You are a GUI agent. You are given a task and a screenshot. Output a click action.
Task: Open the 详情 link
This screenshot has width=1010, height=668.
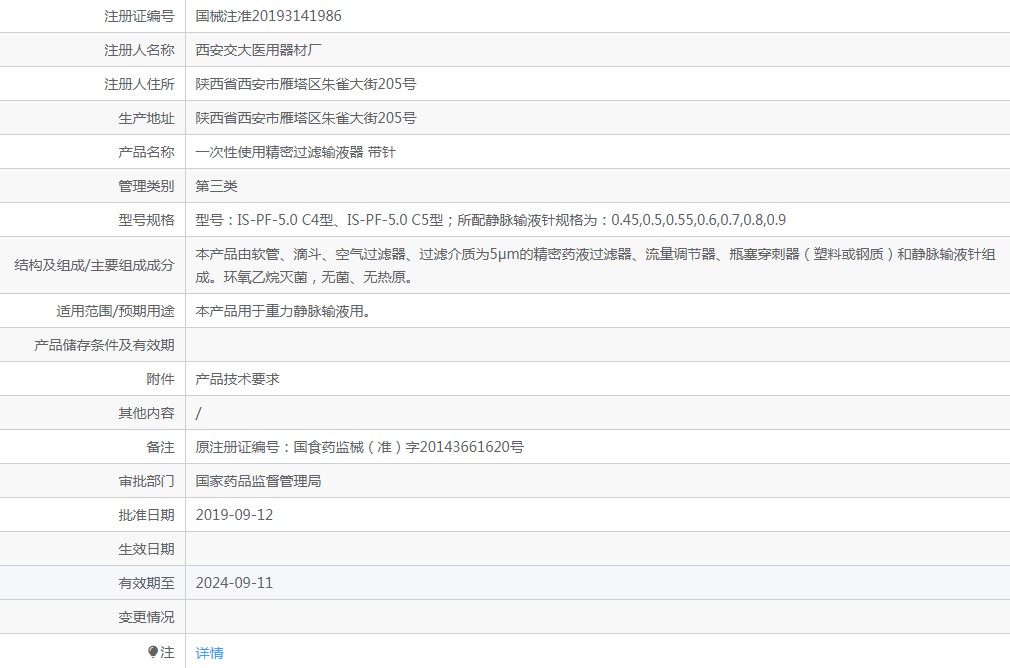(x=209, y=653)
